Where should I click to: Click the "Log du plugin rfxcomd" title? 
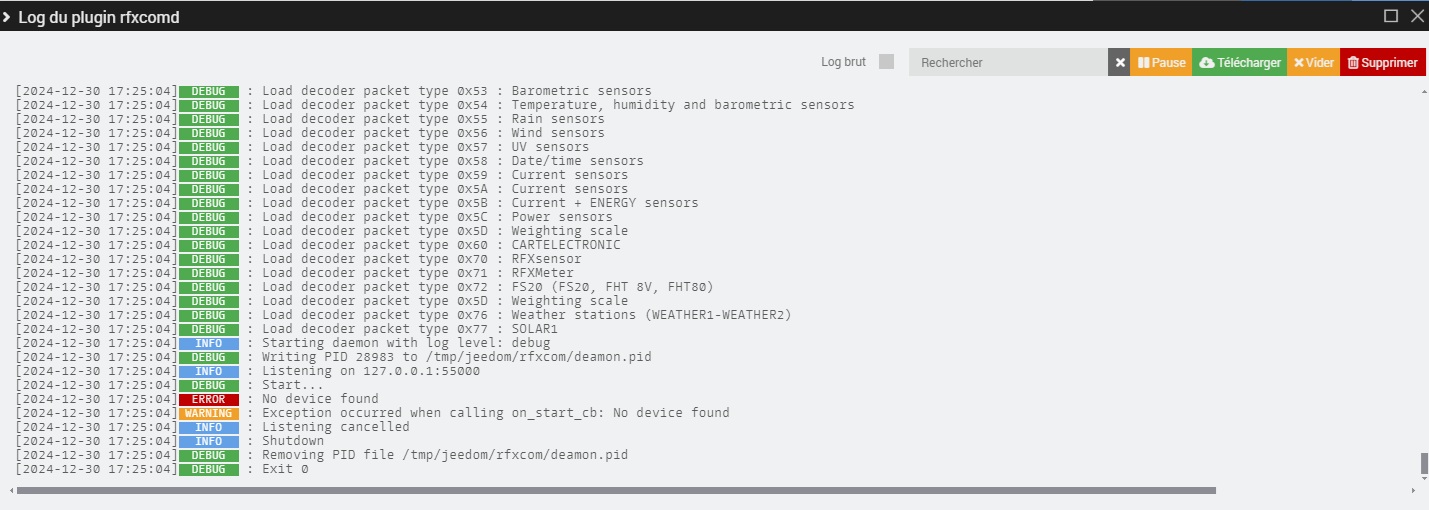coord(99,17)
